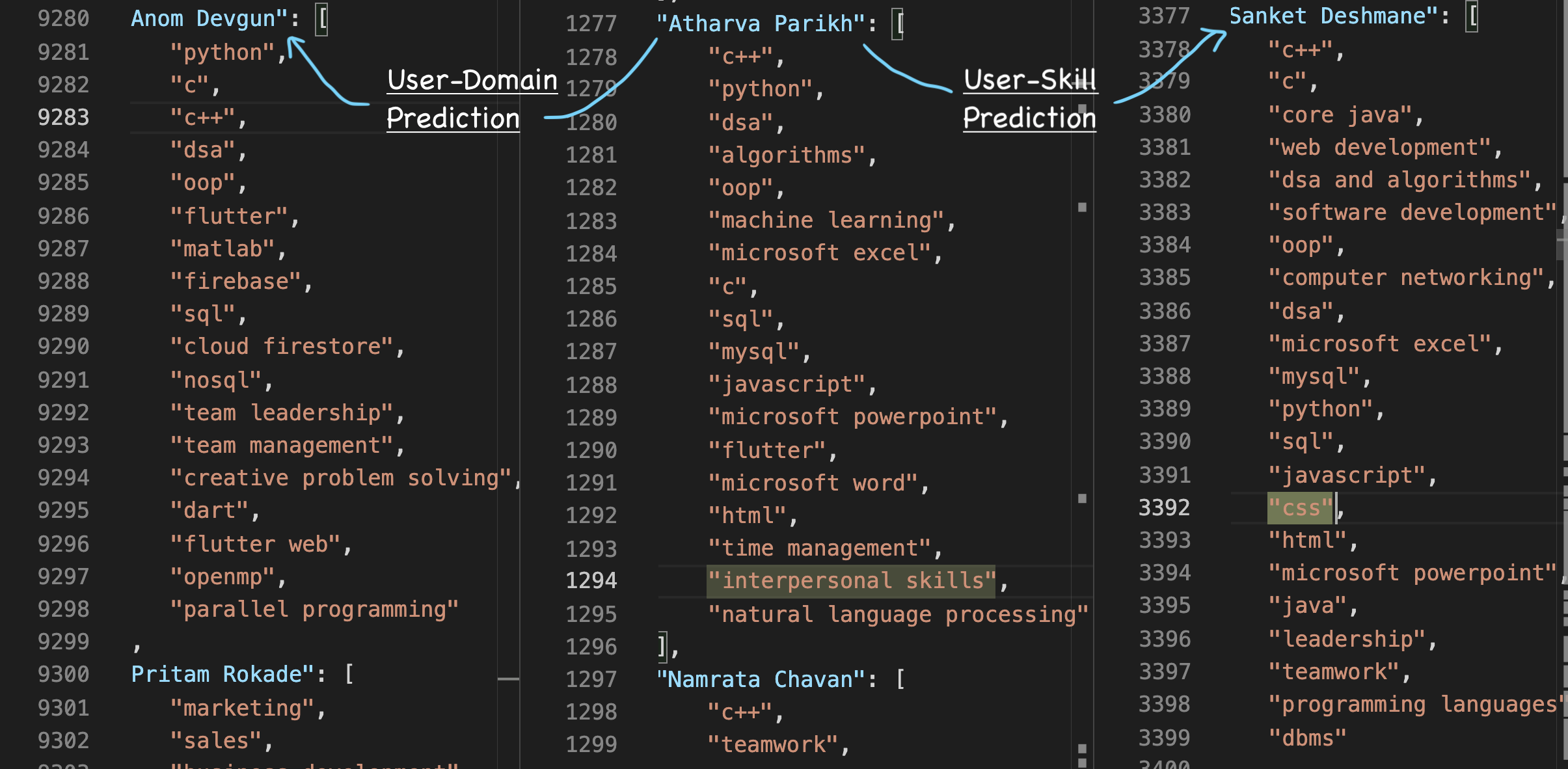Click line number 9283 in gutter
Image resolution: width=1568 pixels, height=769 pixels.
tap(63, 118)
